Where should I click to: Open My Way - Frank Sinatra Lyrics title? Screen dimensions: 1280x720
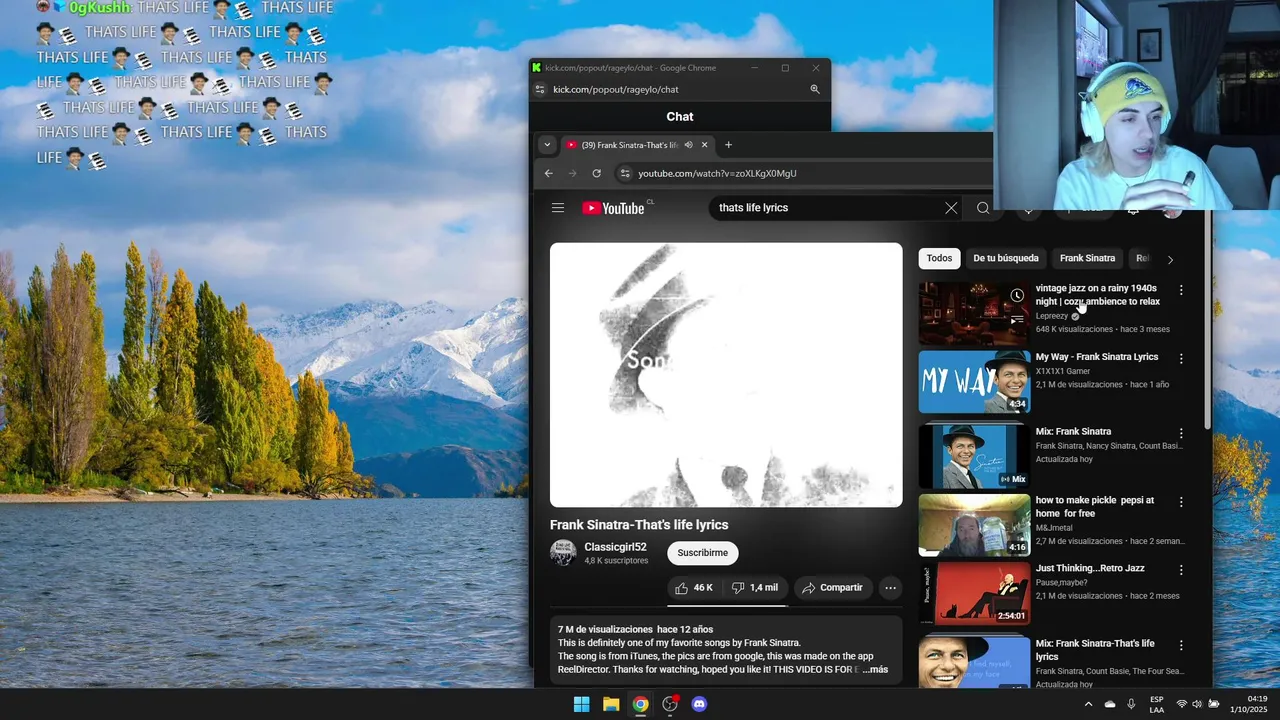pos(1097,357)
